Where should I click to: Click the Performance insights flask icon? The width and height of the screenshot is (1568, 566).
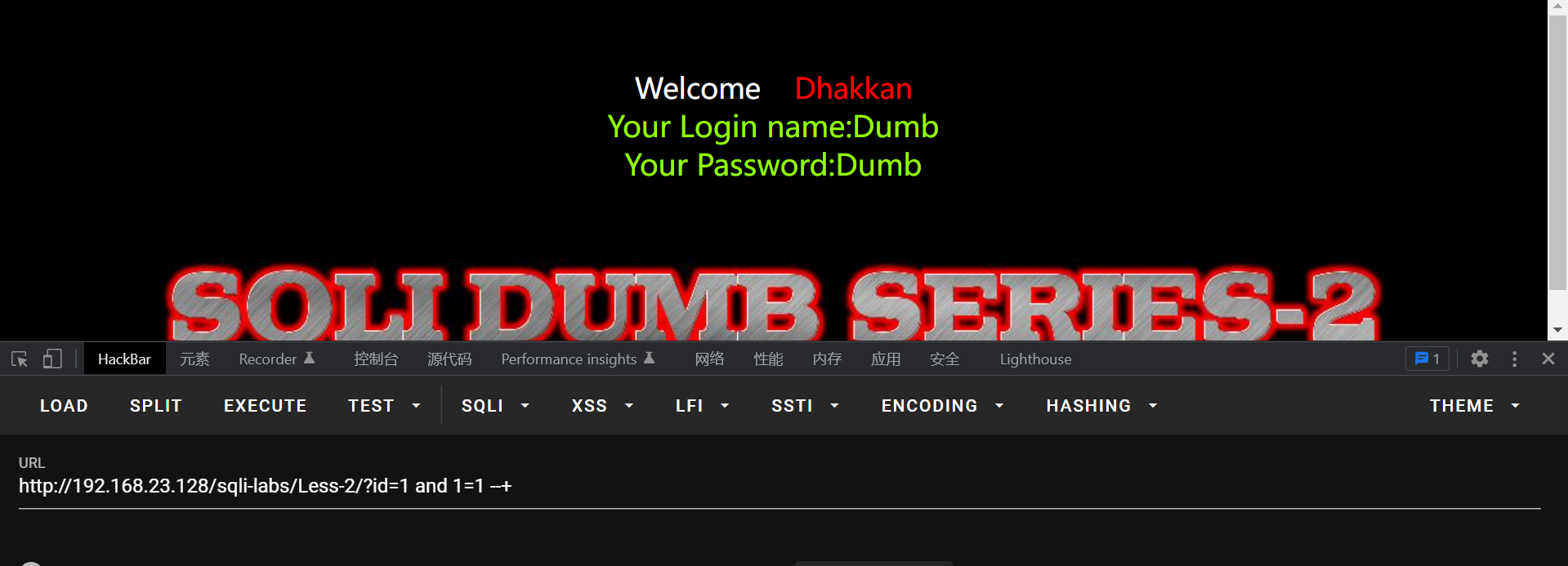[x=650, y=358]
